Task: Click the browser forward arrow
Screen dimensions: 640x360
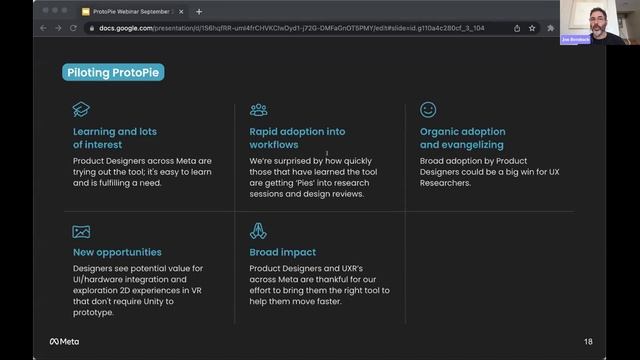Action: click(58, 28)
